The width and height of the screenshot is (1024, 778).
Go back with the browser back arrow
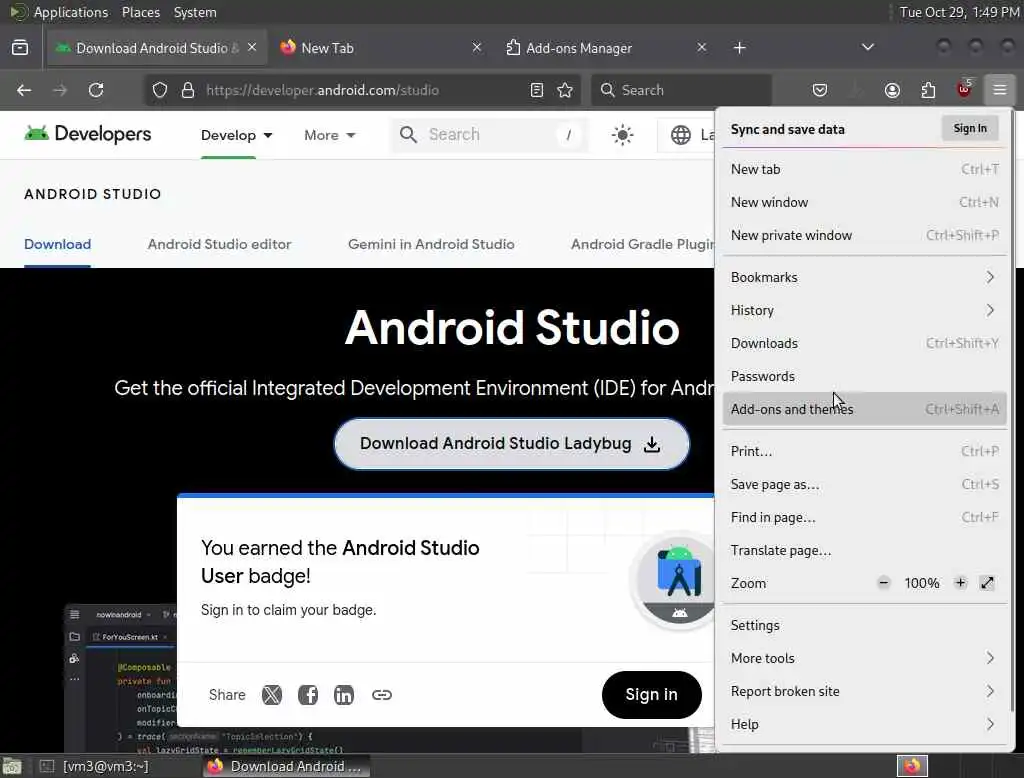tap(24, 90)
